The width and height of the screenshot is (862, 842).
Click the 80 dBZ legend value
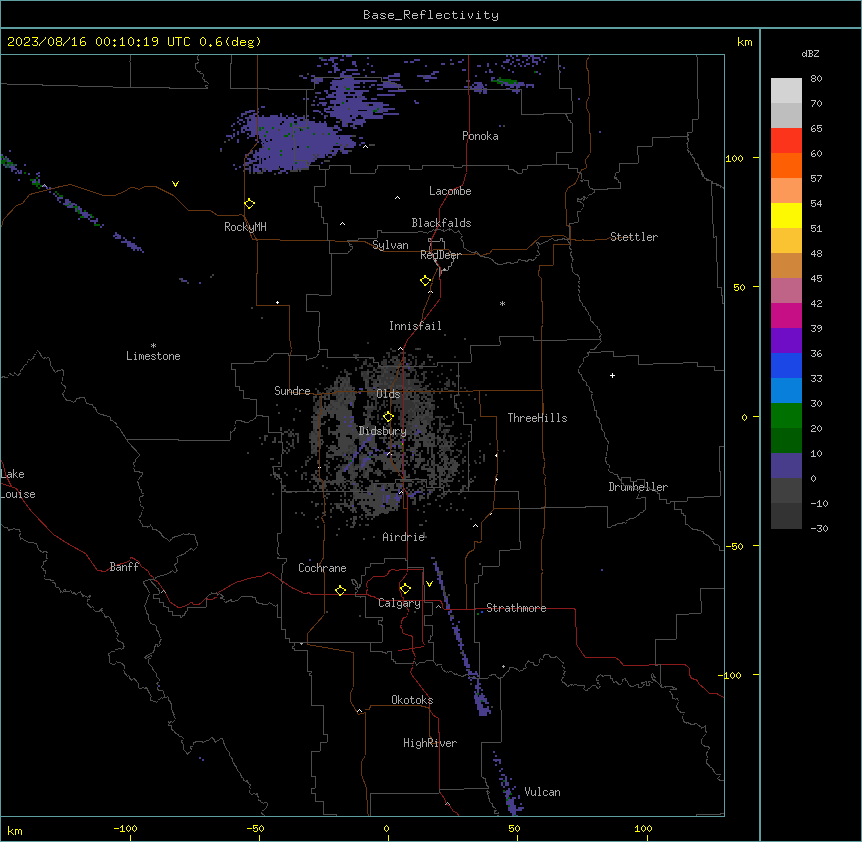[x=816, y=79]
